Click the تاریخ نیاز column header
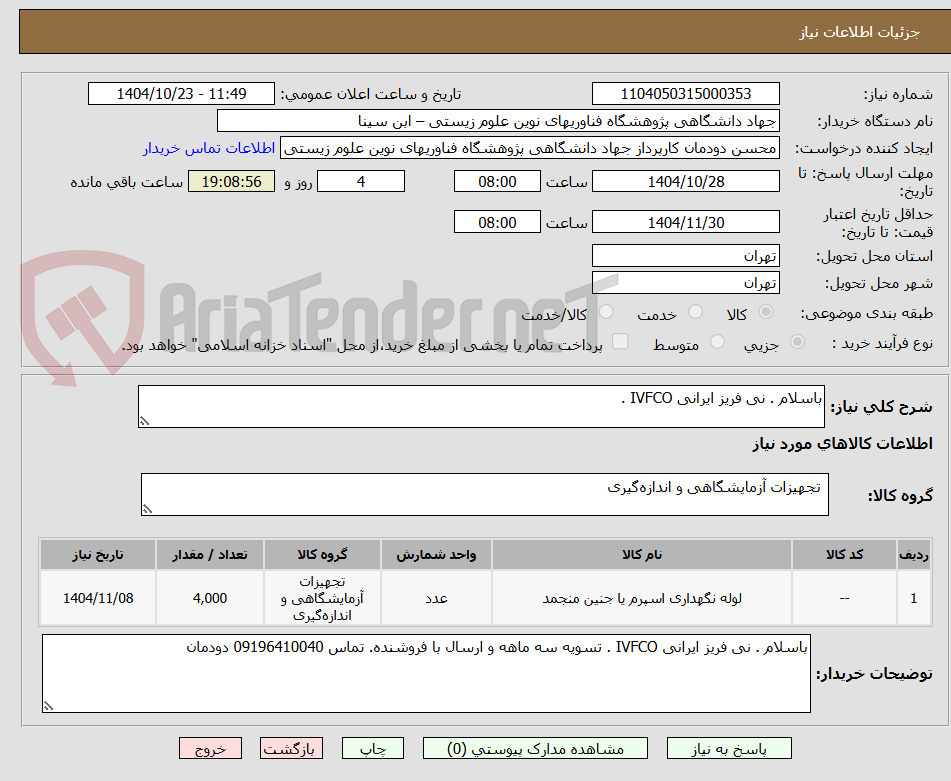Screen dimensions: 951x781 click(98, 555)
